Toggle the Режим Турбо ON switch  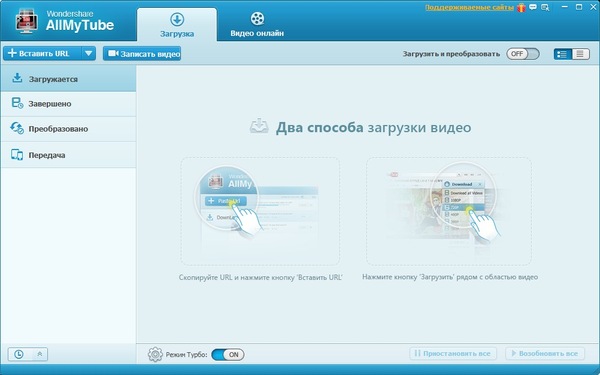pyautogui.click(x=228, y=355)
